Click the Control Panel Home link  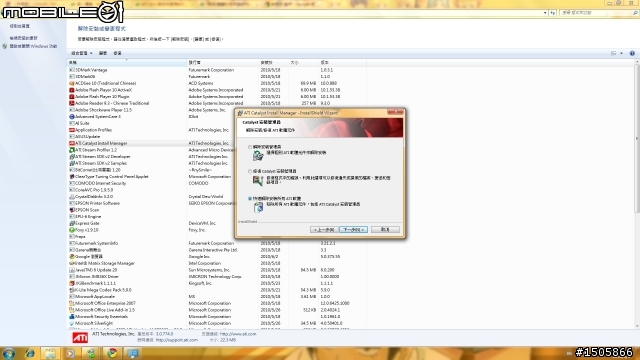point(20,26)
